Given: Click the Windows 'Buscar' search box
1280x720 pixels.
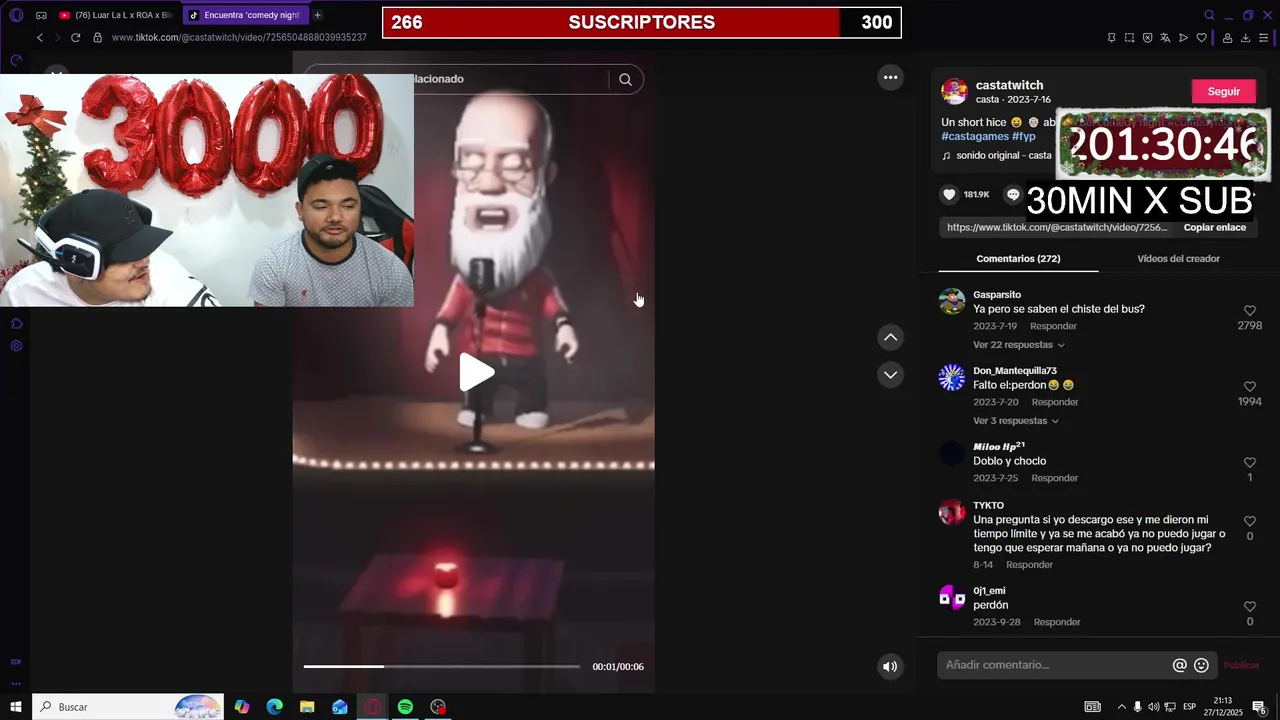Looking at the screenshot, I should tap(129, 707).
